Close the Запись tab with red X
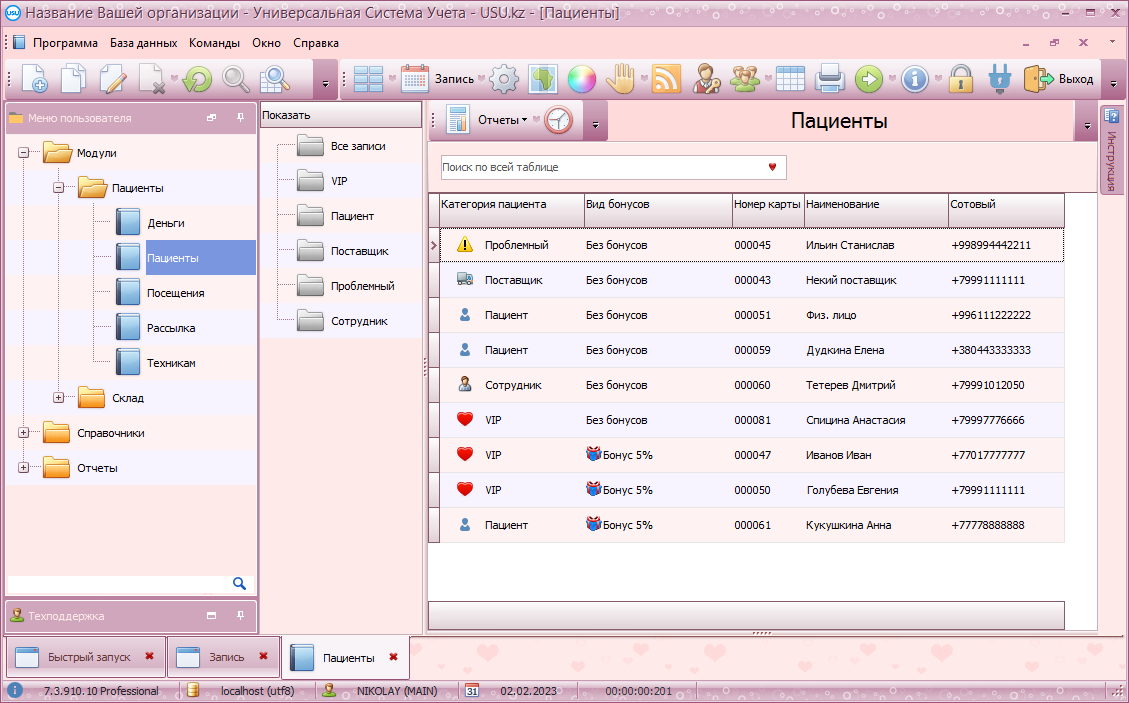 pos(264,656)
